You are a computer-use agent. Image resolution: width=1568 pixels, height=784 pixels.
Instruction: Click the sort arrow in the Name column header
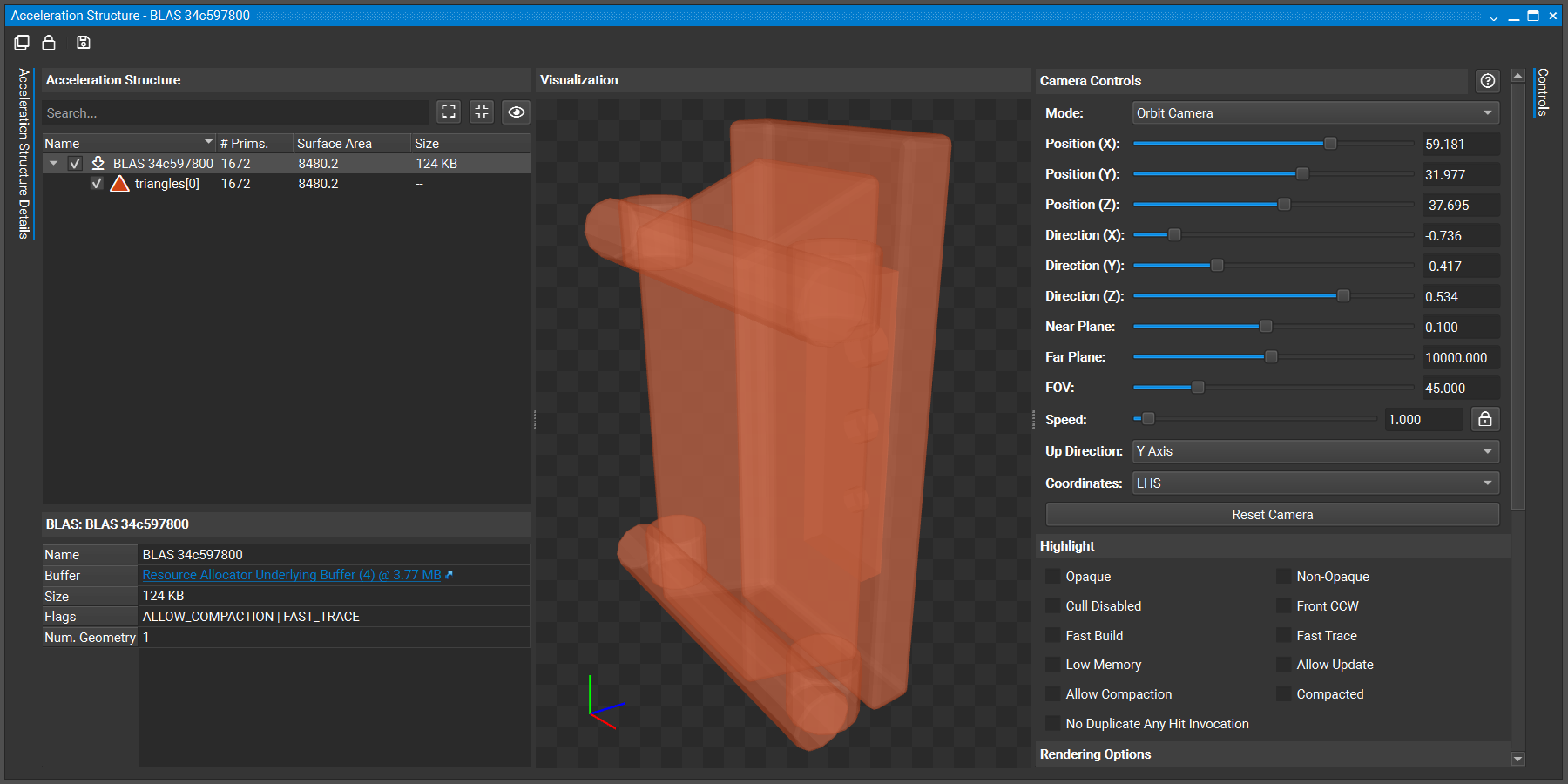click(208, 142)
